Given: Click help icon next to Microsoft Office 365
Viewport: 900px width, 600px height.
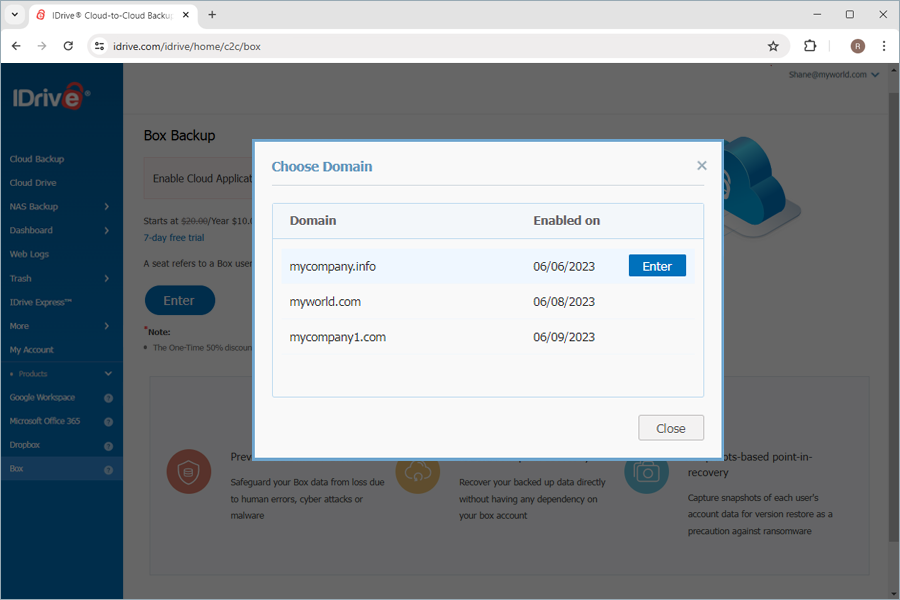Looking at the screenshot, I should (108, 422).
